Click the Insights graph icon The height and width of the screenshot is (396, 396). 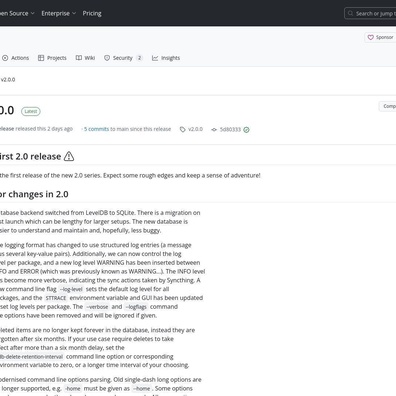coord(155,58)
